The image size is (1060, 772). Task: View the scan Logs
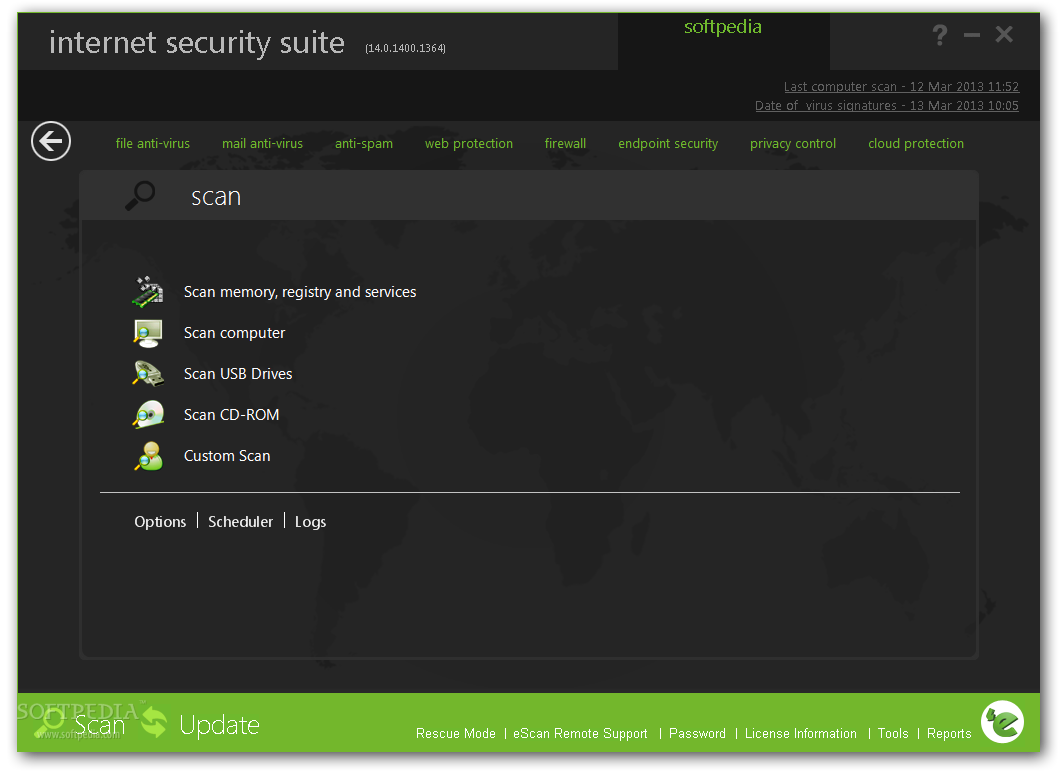[x=310, y=522]
